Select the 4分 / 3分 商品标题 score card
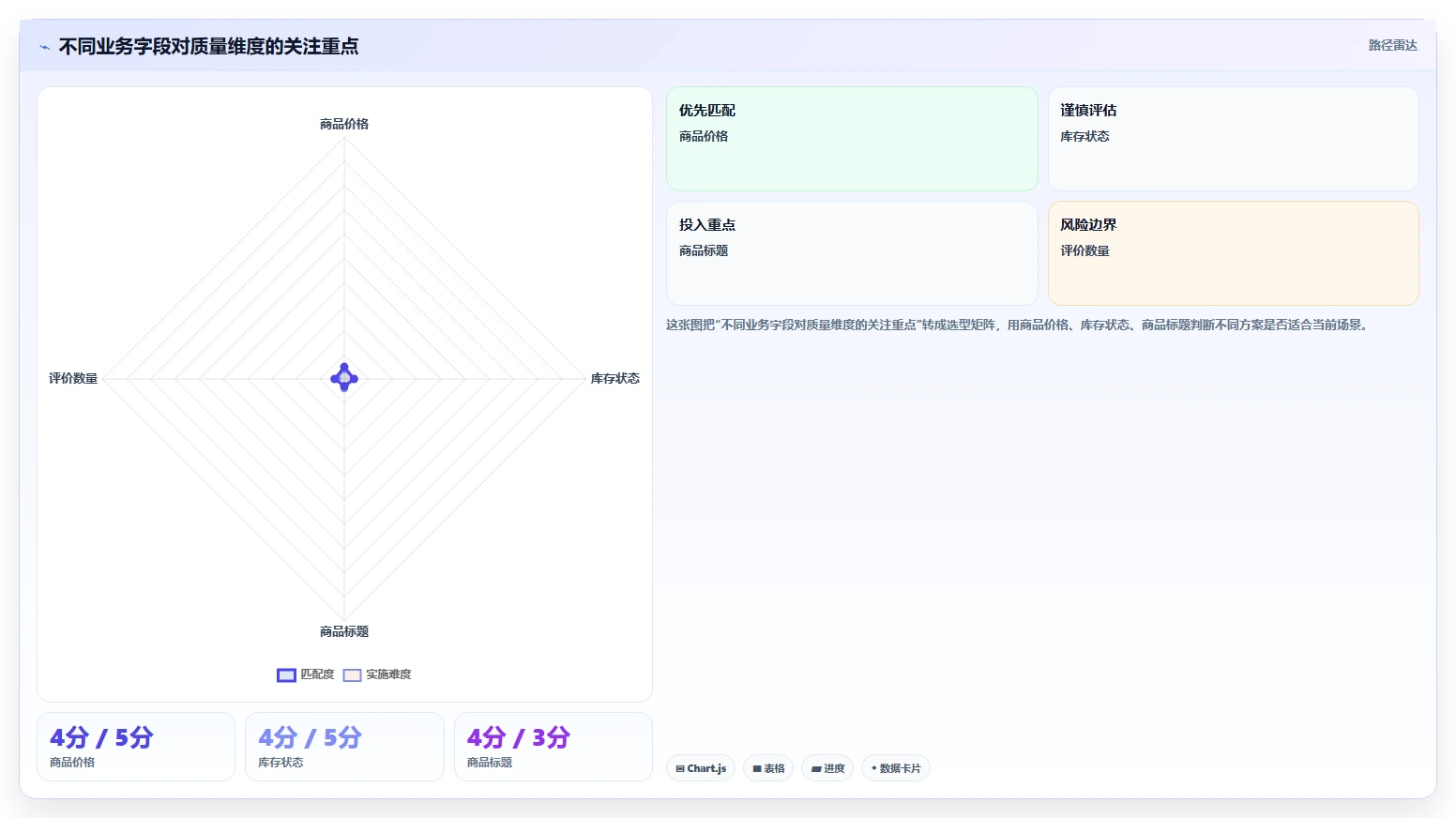Viewport: 1456px width, 818px height. [x=554, y=747]
